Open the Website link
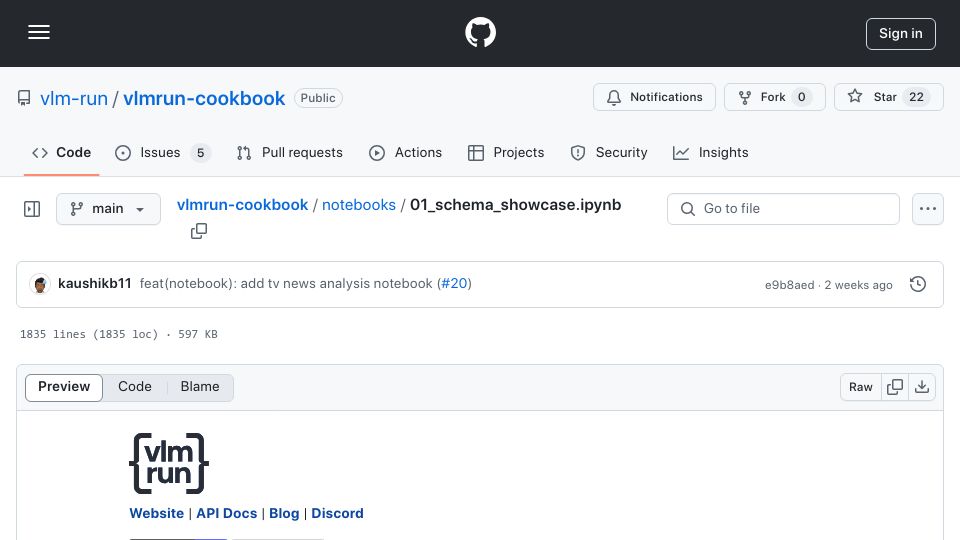 156,513
